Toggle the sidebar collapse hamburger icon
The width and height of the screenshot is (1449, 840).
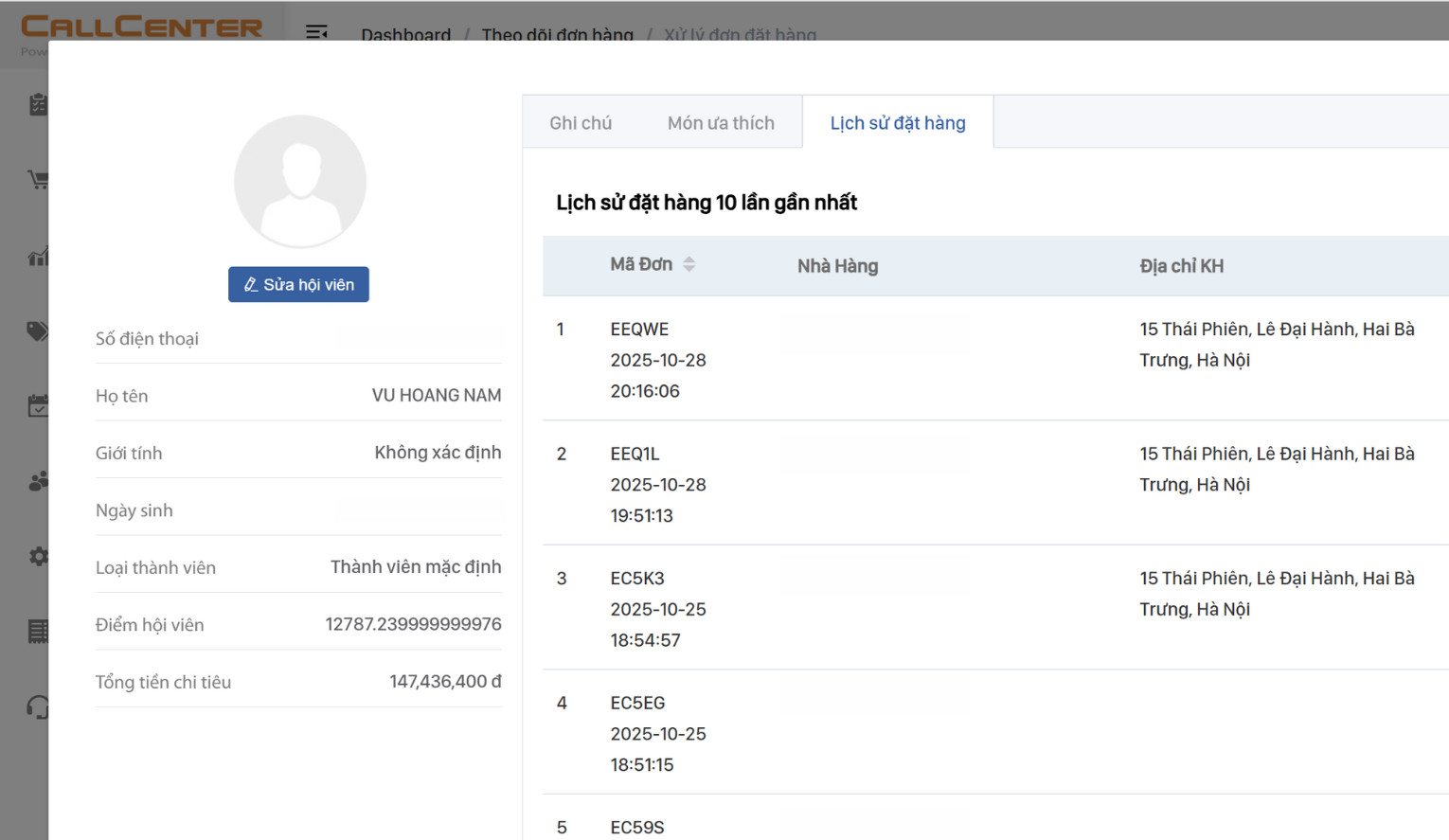pos(316,32)
